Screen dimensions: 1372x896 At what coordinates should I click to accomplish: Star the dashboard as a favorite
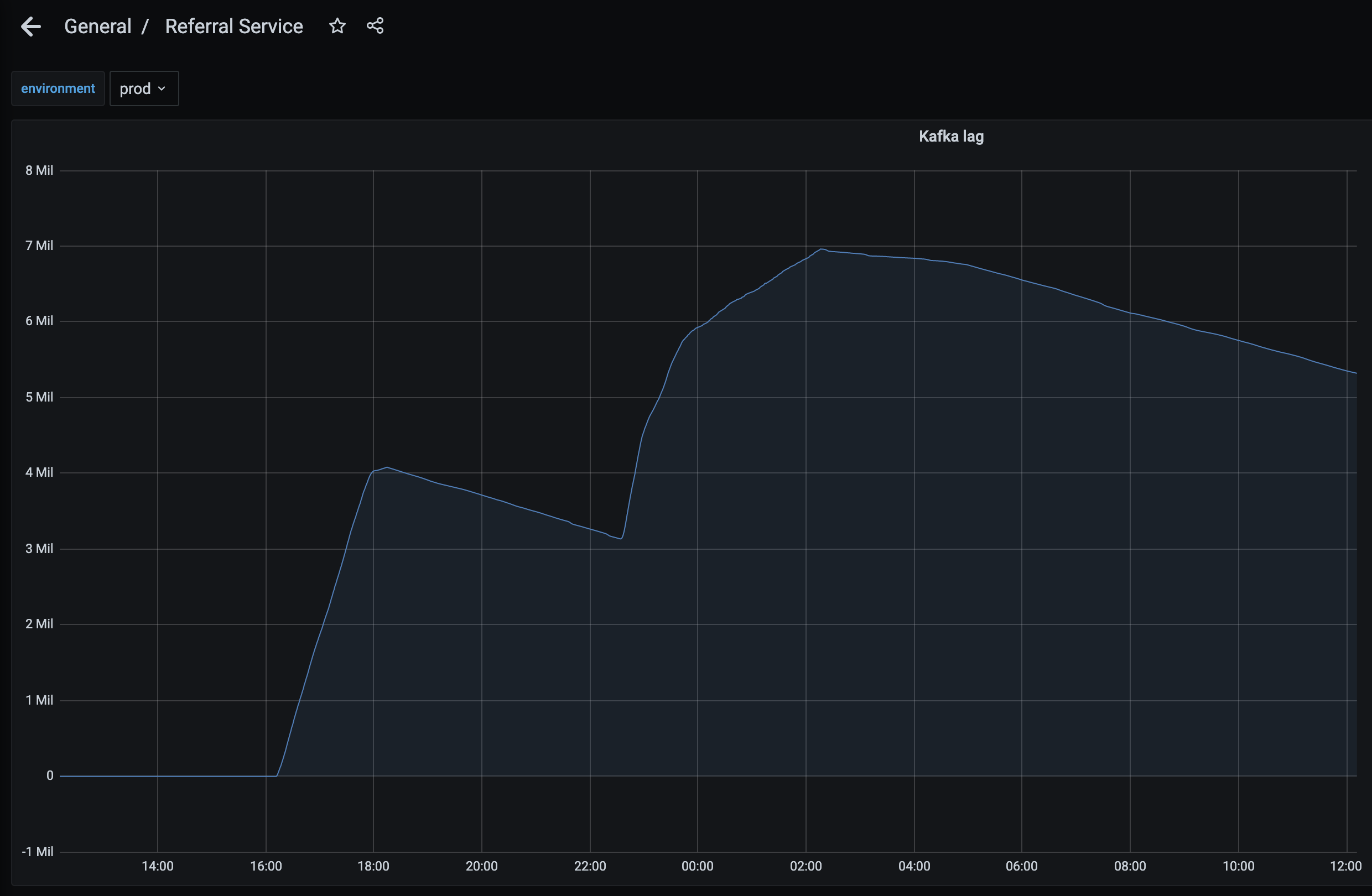(337, 26)
